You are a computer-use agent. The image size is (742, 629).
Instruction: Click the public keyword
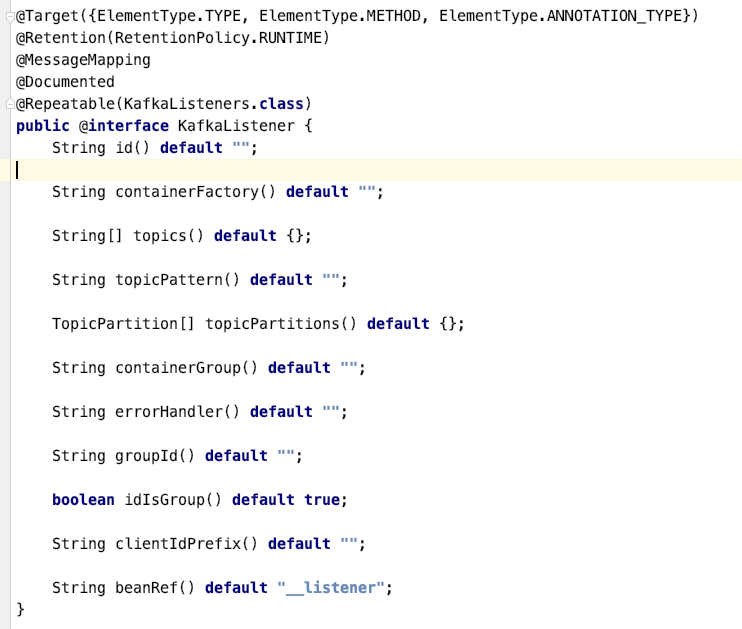[x=43, y=126]
